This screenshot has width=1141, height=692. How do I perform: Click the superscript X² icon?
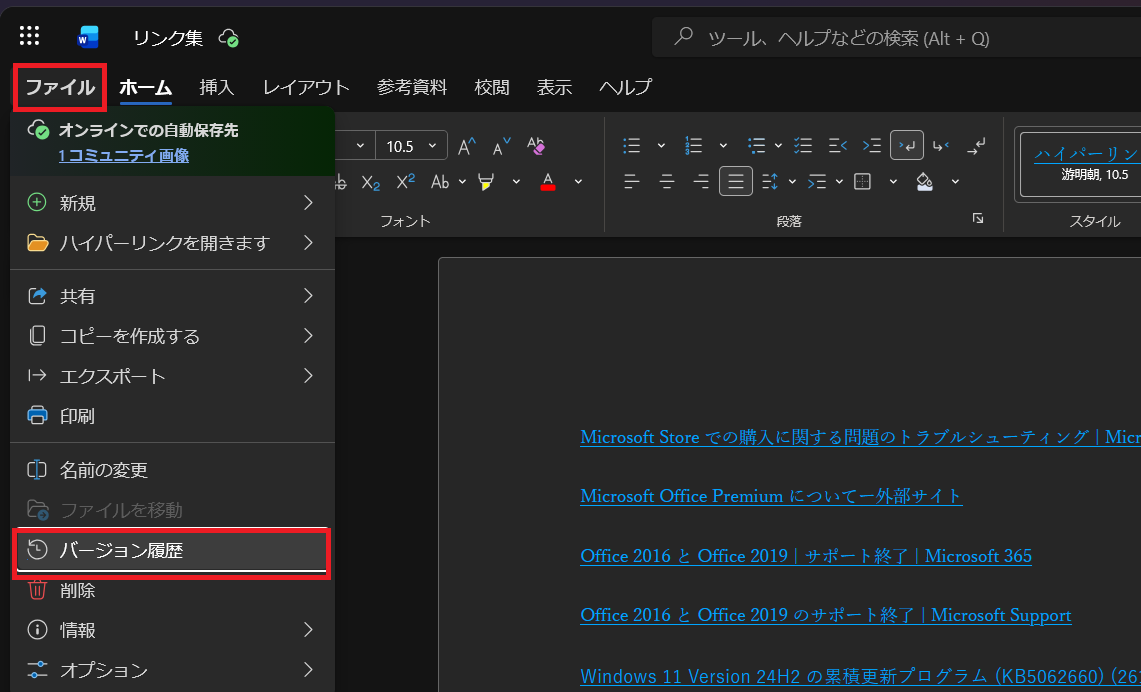tap(405, 181)
